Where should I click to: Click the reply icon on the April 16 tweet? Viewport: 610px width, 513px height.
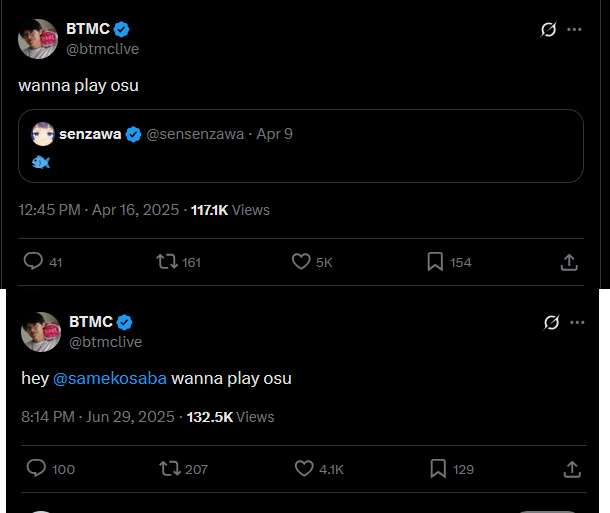(33, 261)
